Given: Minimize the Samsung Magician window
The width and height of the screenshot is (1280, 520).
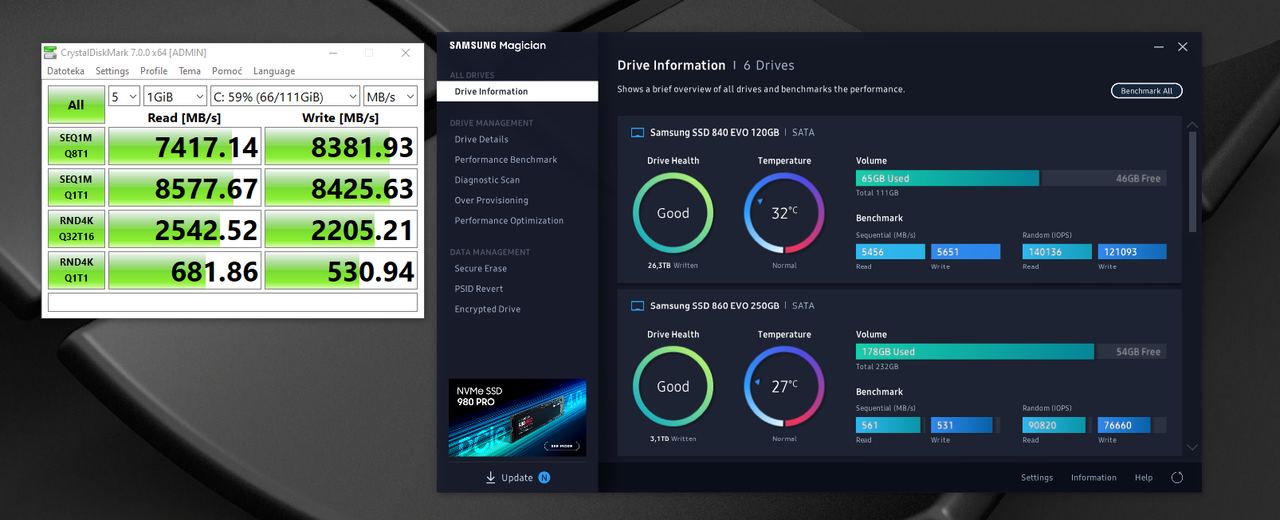Looking at the screenshot, I should [1159, 47].
